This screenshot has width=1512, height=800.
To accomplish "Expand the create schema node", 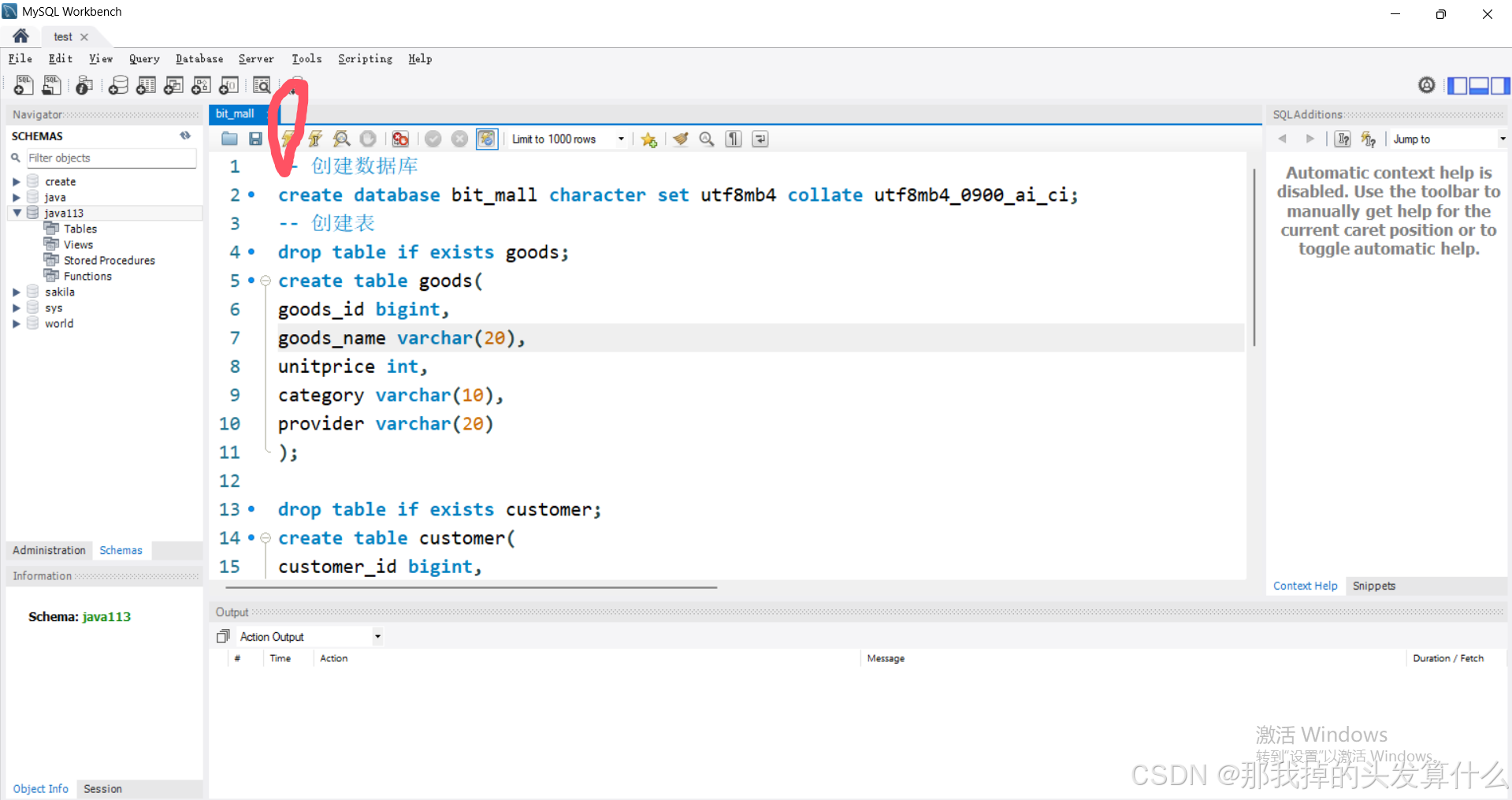I will [16, 182].
